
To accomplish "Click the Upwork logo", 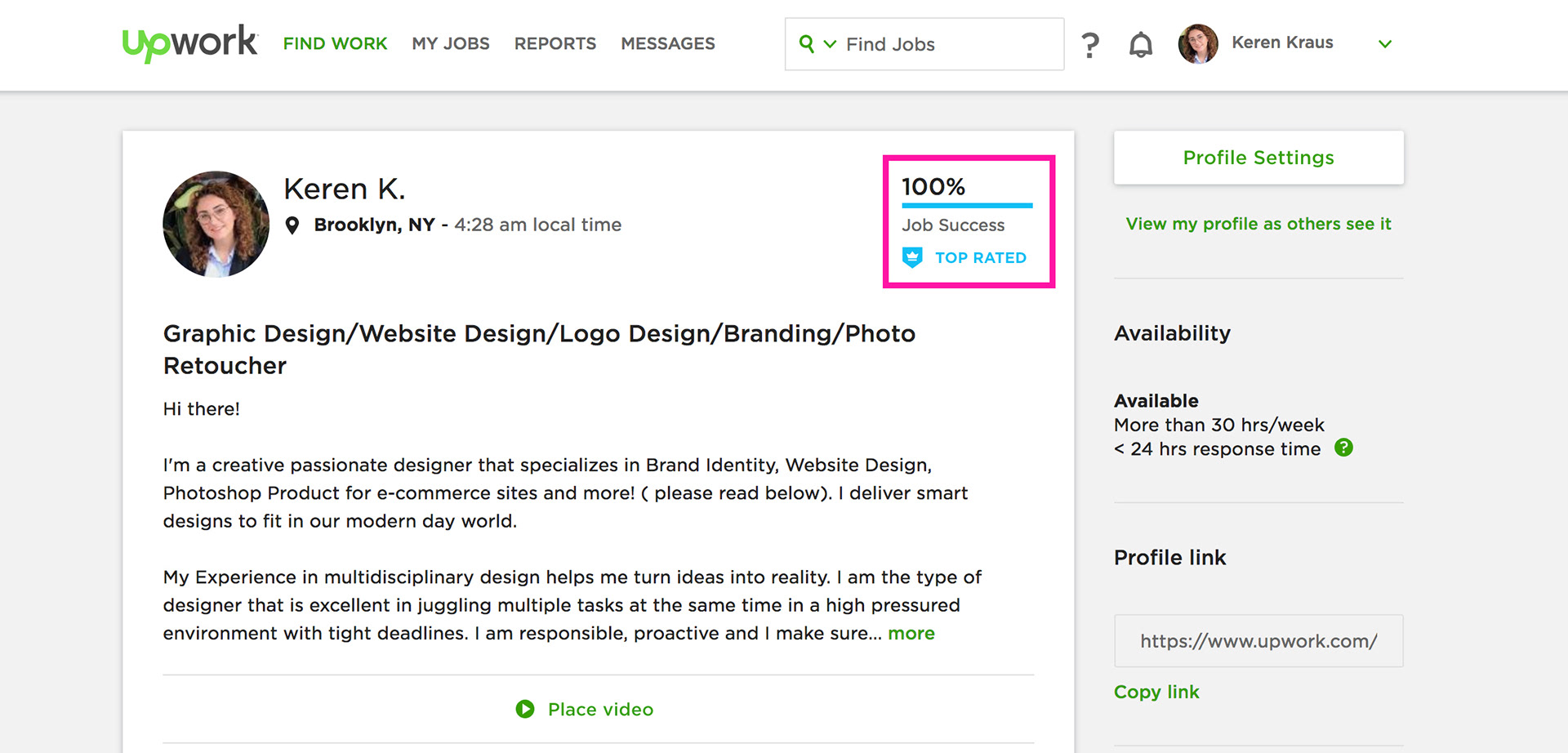I will coord(189,42).
